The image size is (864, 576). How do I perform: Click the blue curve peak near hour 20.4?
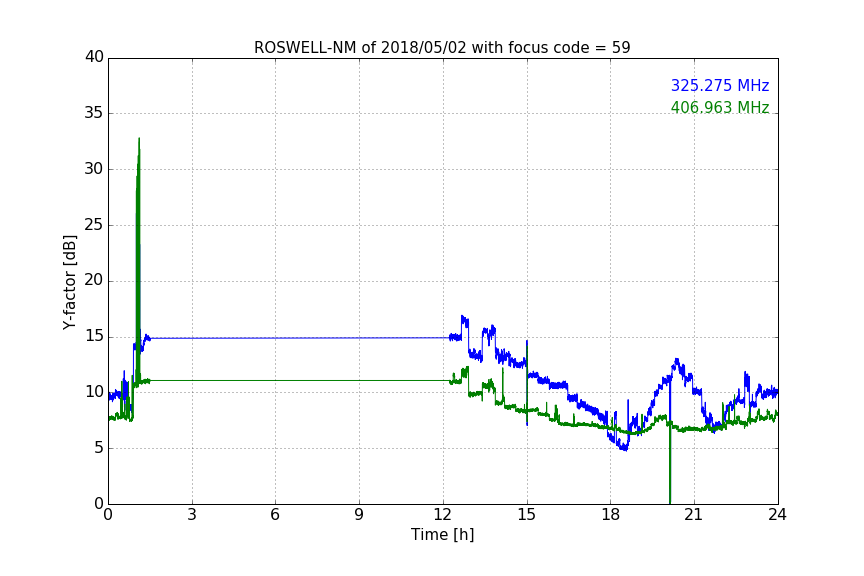coord(676,360)
